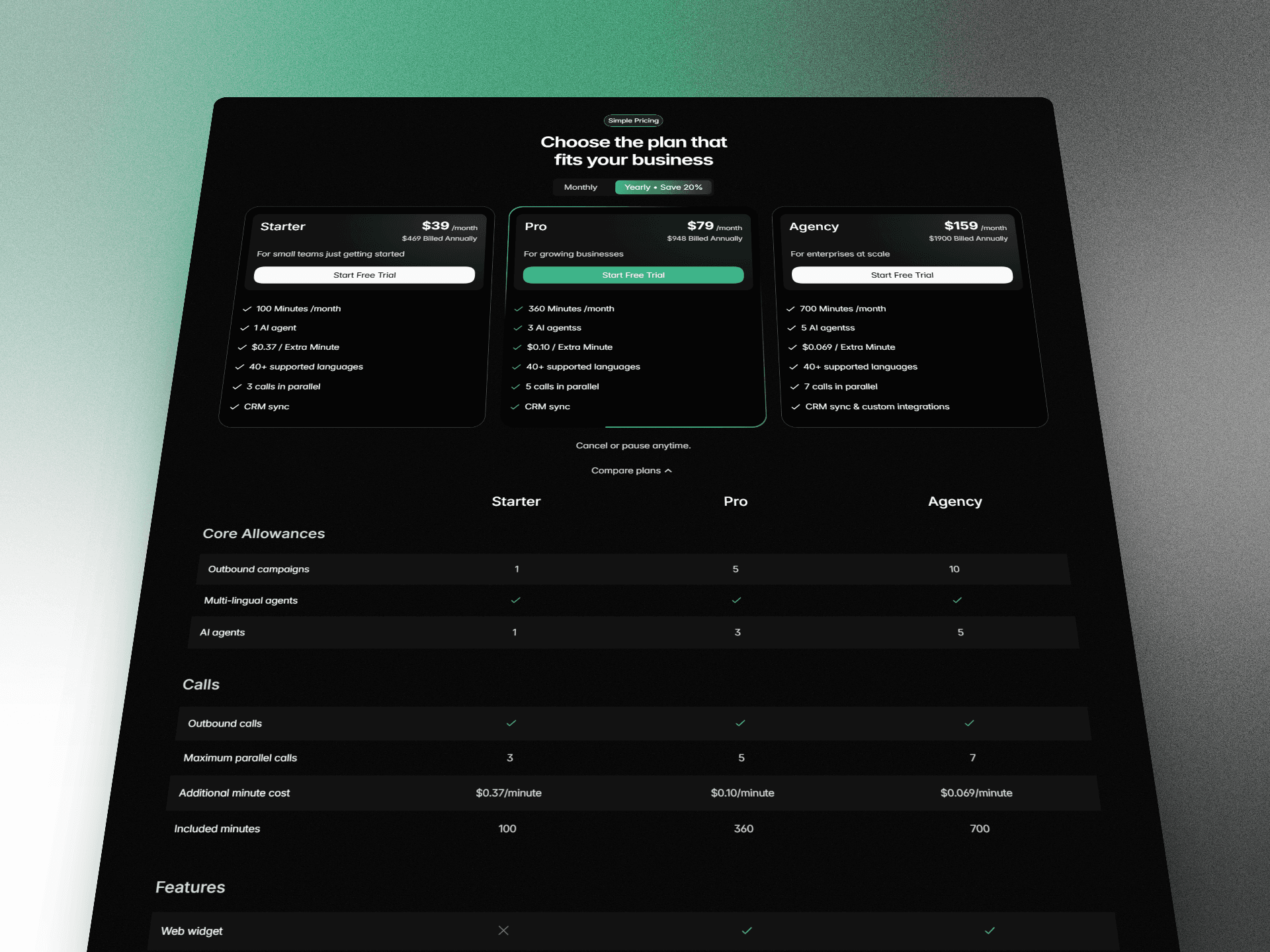The width and height of the screenshot is (1270, 952).
Task: Switch billing to Monthly
Action: pyautogui.click(x=580, y=187)
